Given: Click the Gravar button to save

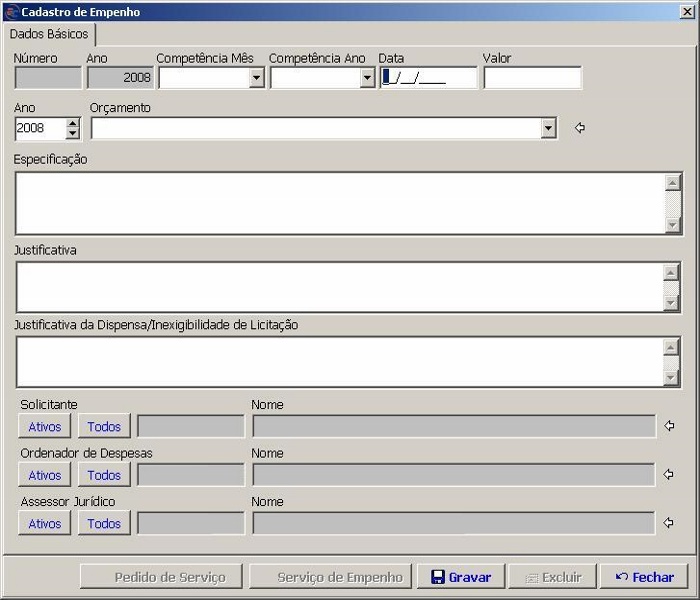Looking at the screenshot, I should point(461,577).
